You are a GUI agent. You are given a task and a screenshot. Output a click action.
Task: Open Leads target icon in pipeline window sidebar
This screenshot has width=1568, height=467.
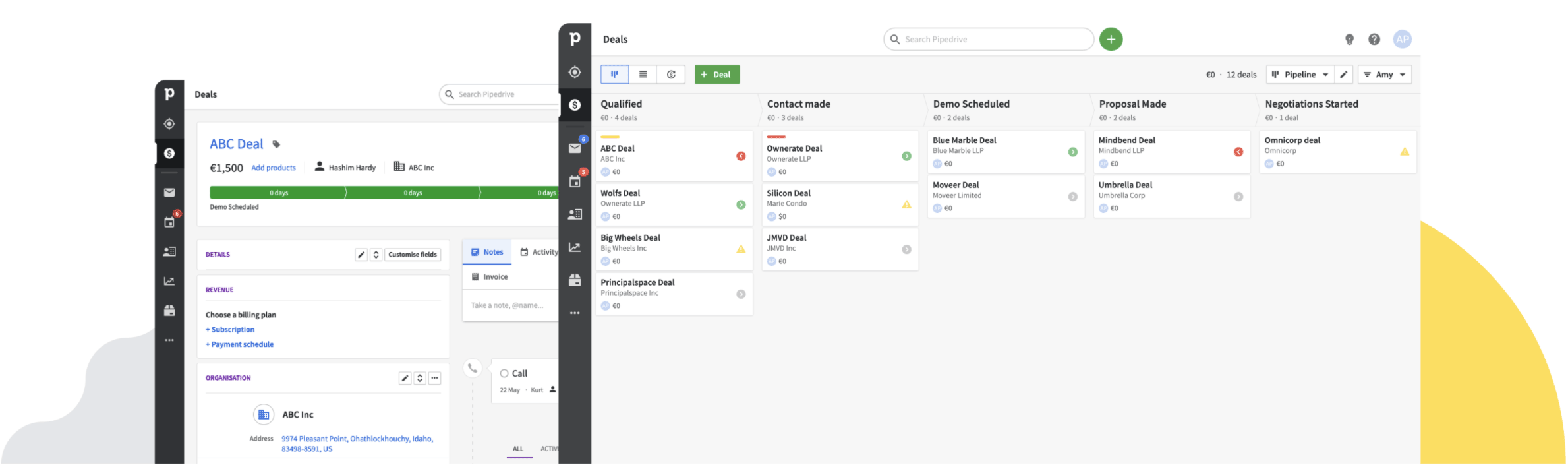pos(575,72)
